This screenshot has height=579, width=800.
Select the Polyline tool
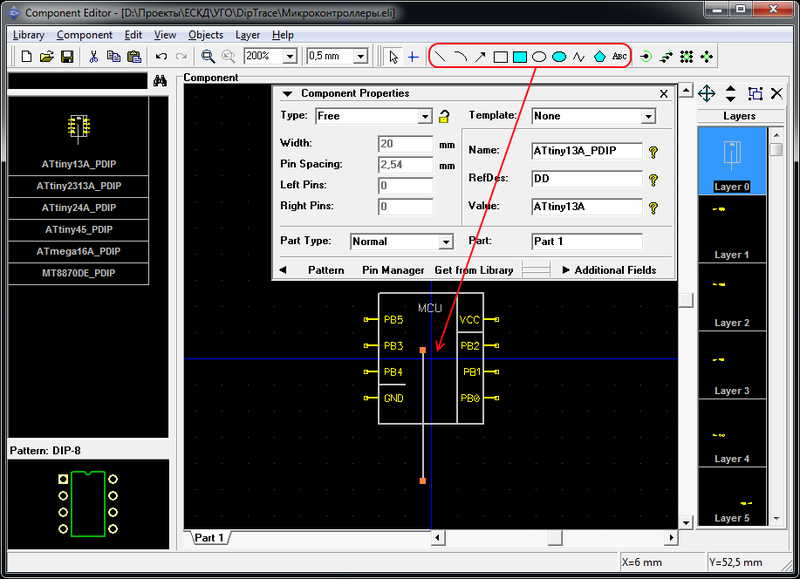pyautogui.click(x=579, y=57)
